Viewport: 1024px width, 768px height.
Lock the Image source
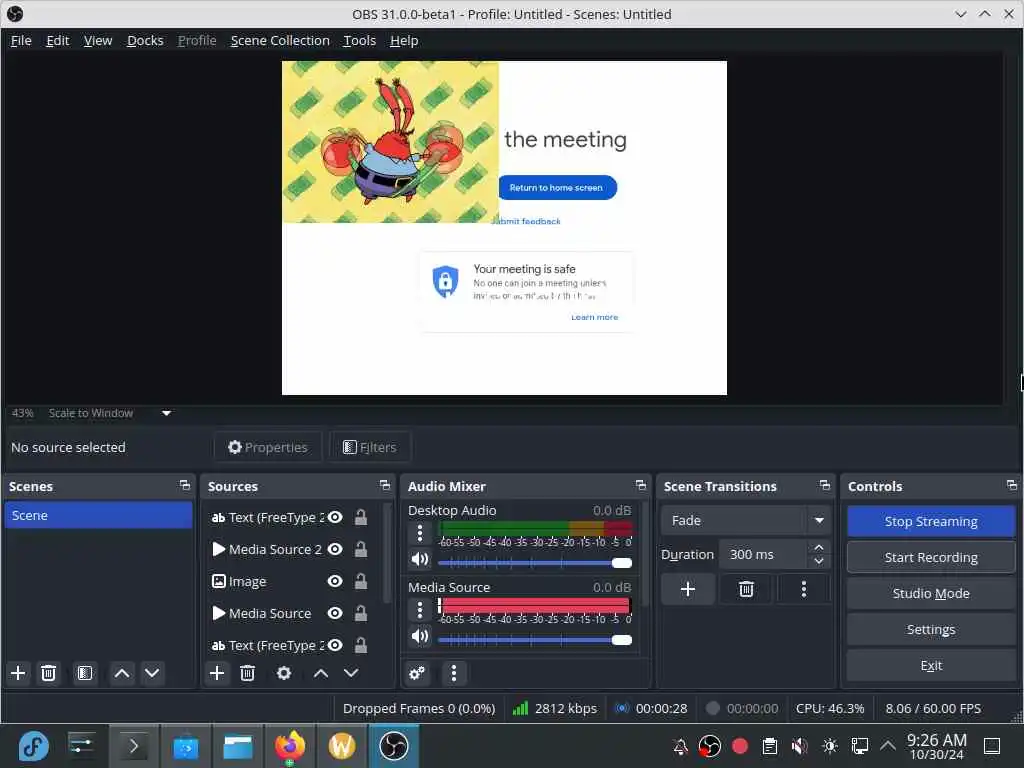[360, 581]
